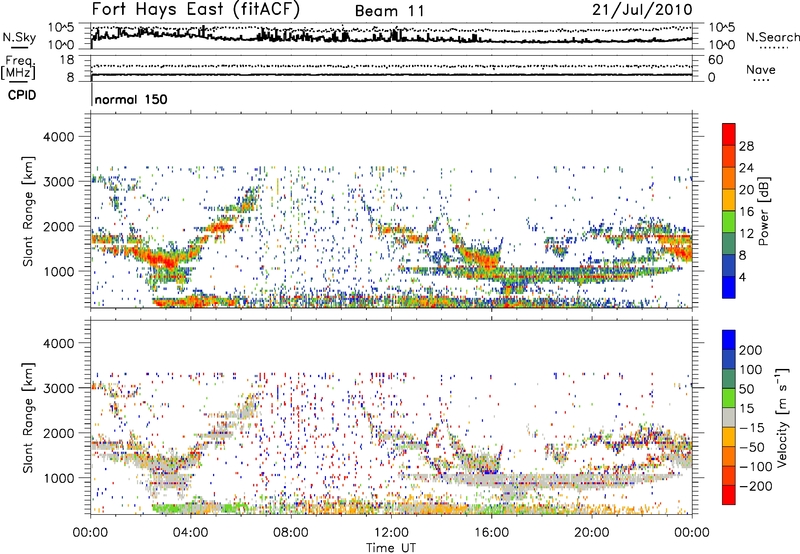The width and height of the screenshot is (800, 554).
Task: Click the 'Time UT' axis label
Action: (x=391, y=548)
